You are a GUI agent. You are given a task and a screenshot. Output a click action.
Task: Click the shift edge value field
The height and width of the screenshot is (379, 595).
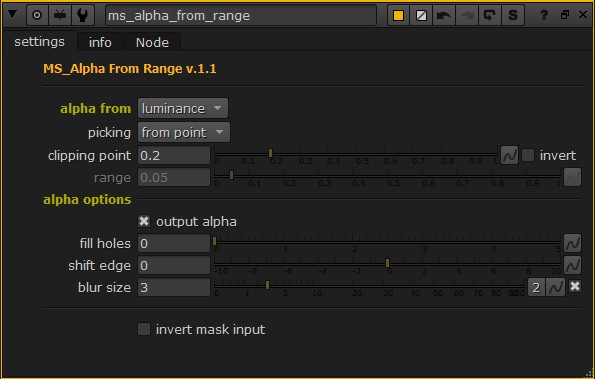[x=174, y=265]
